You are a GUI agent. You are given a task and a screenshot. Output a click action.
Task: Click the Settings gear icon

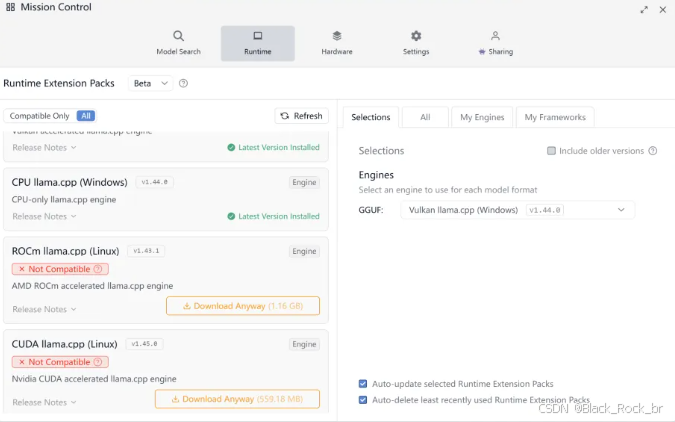[416, 36]
